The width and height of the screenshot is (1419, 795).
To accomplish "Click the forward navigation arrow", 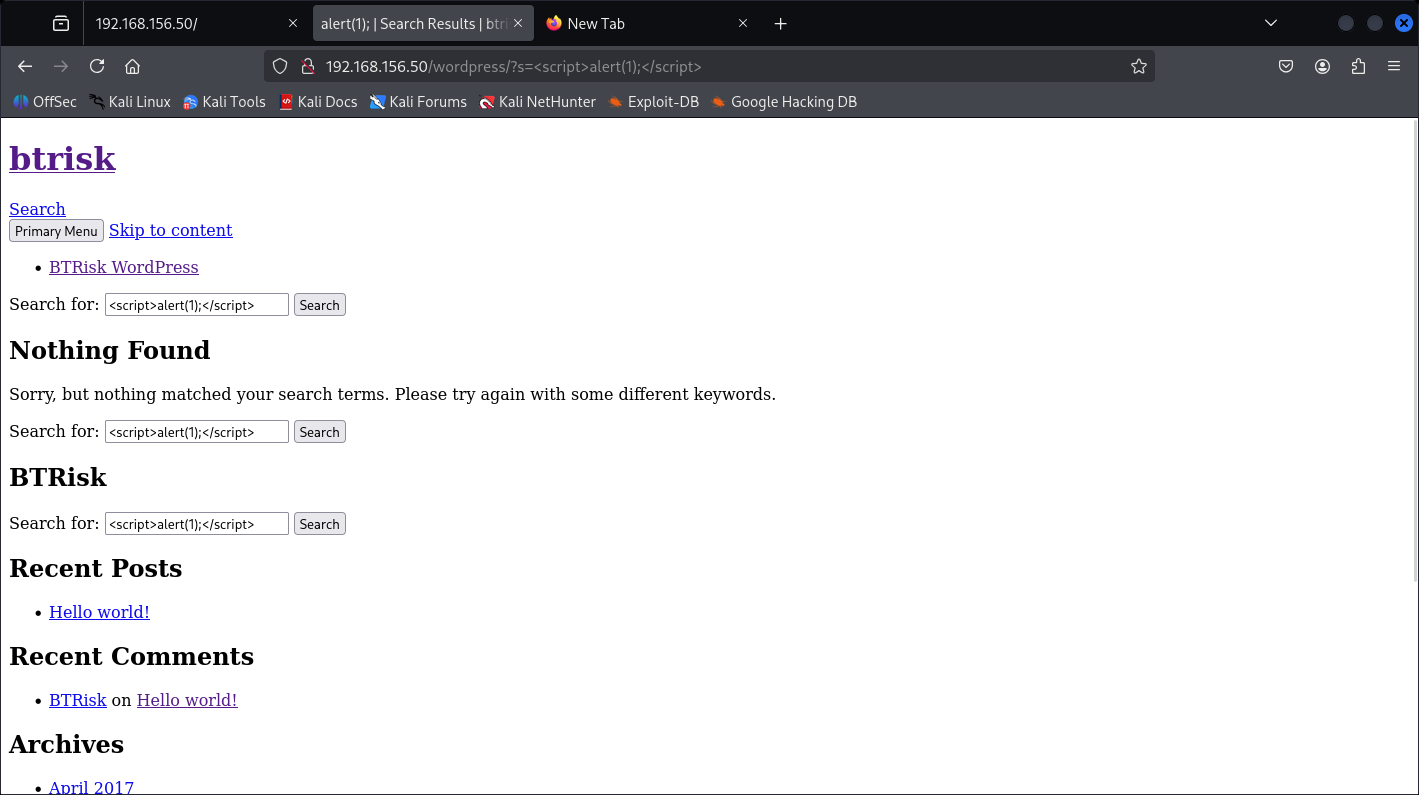I will click(x=61, y=66).
